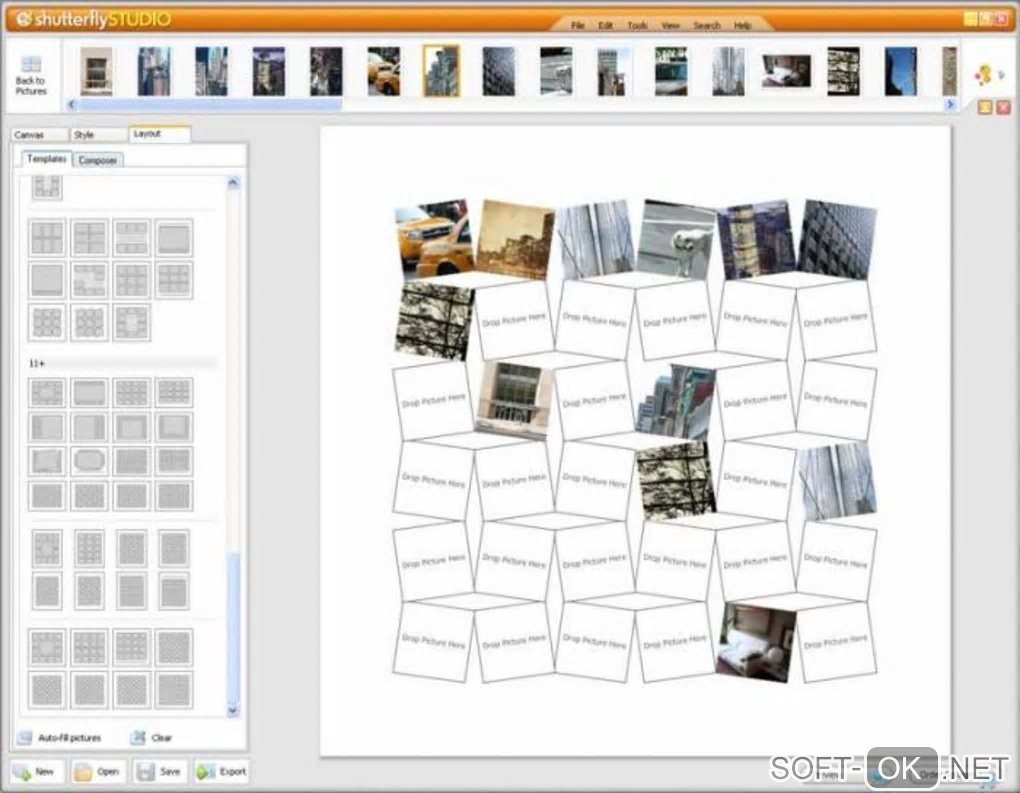Click the orange panel restore icon
This screenshot has height=793, width=1020.
pyautogui.click(x=985, y=107)
